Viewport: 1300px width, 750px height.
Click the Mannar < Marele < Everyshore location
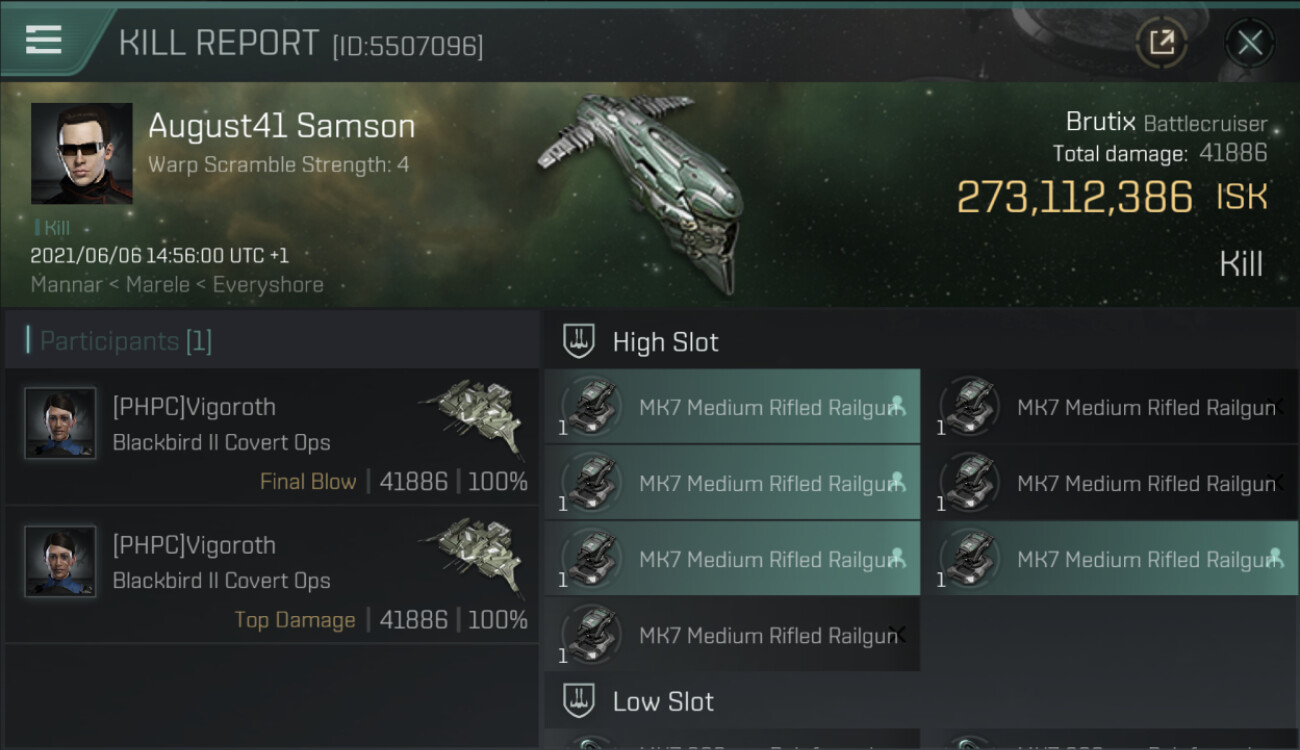pos(177,285)
